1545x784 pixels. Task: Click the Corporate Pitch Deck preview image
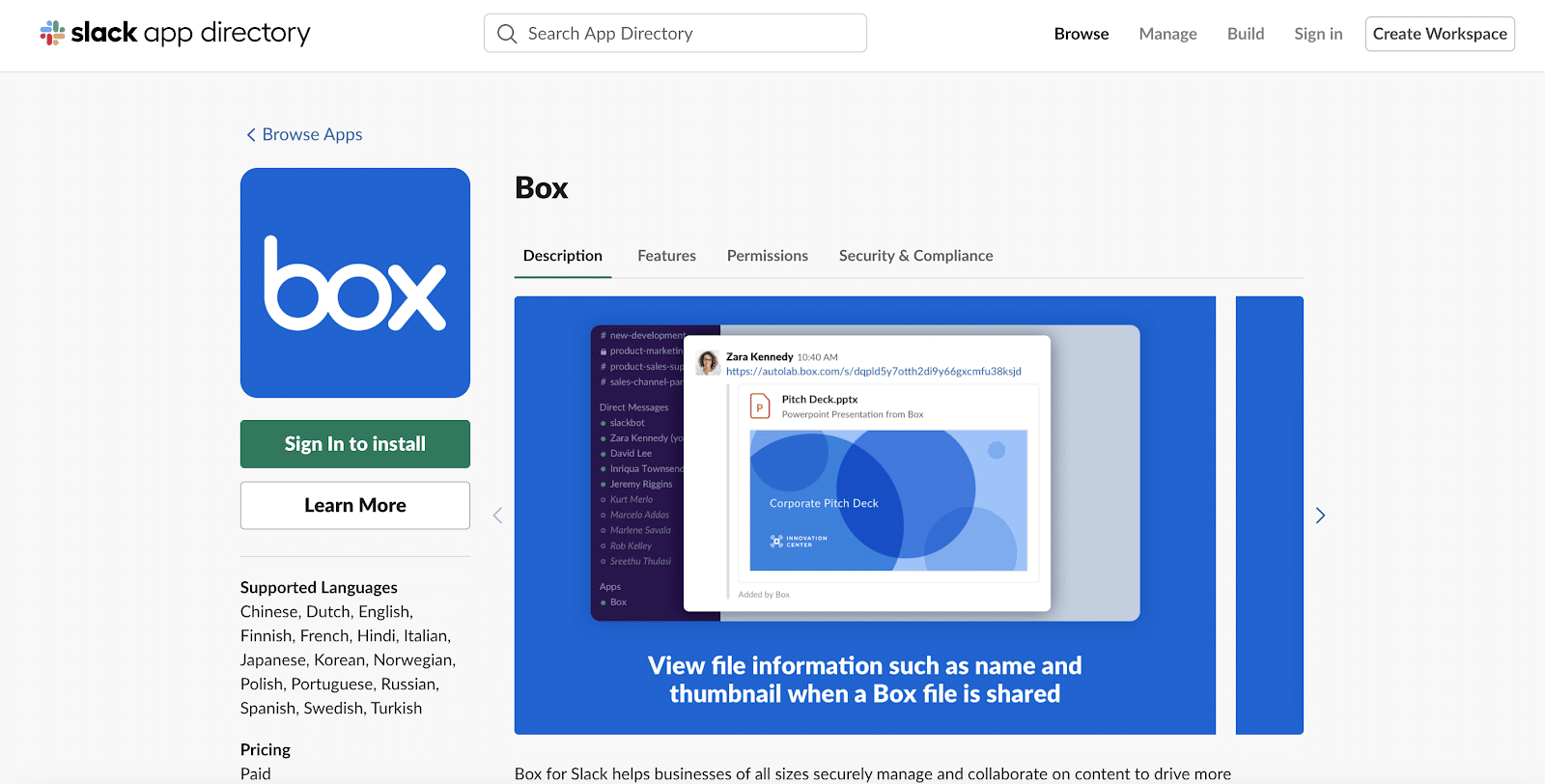point(888,500)
